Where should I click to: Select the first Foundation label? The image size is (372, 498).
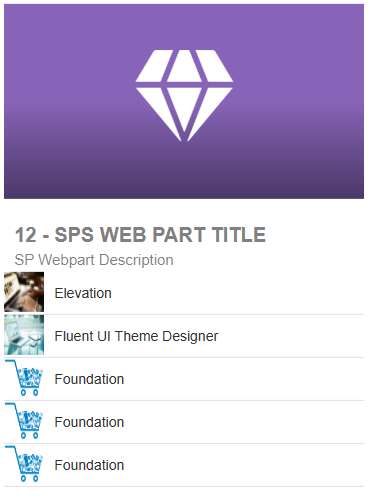pyautogui.click(x=89, y=379)
